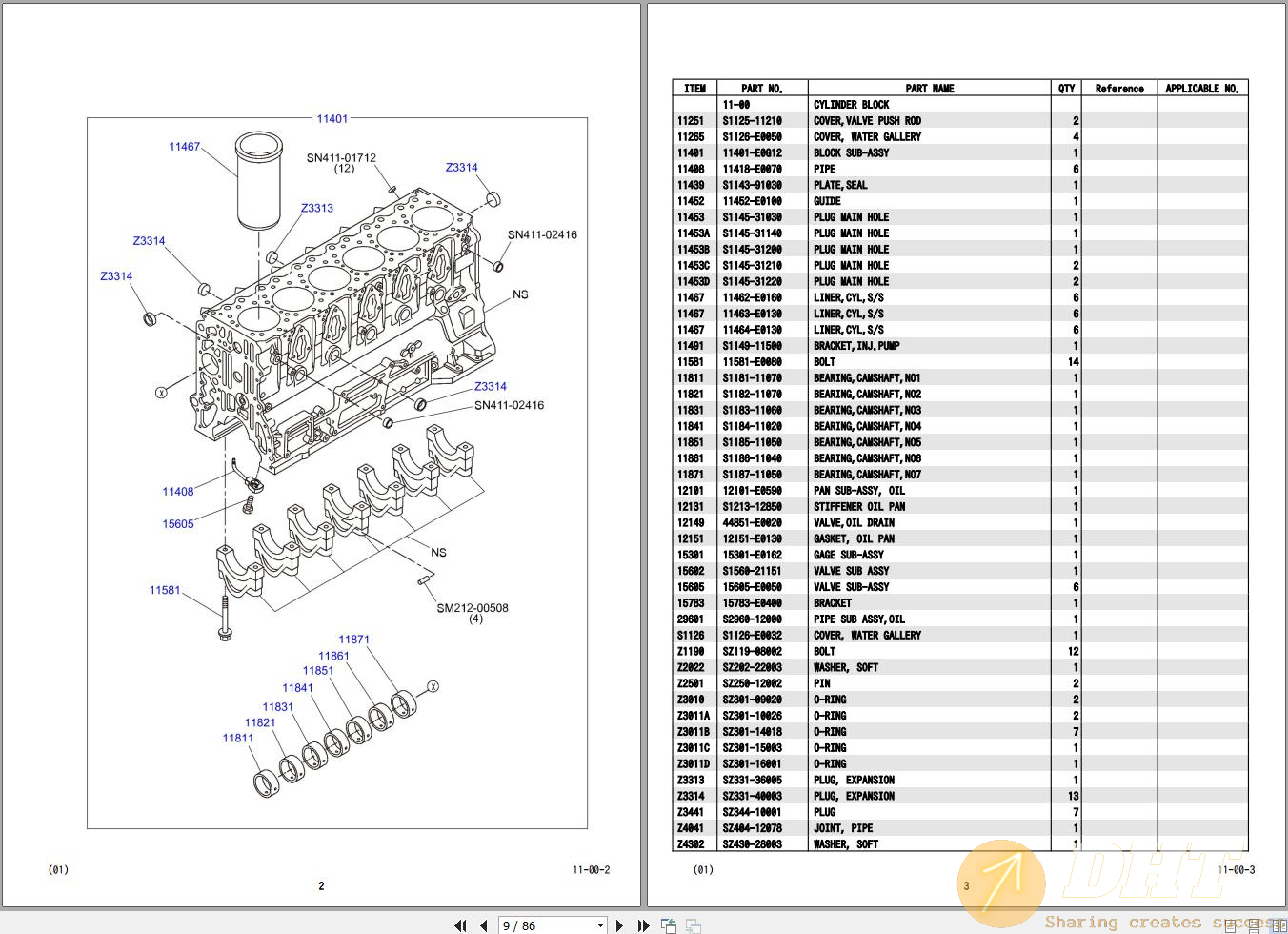Viewport: 1288px width, 934px height.
Task: Click the previous view icon
Action: pos(669,924)
